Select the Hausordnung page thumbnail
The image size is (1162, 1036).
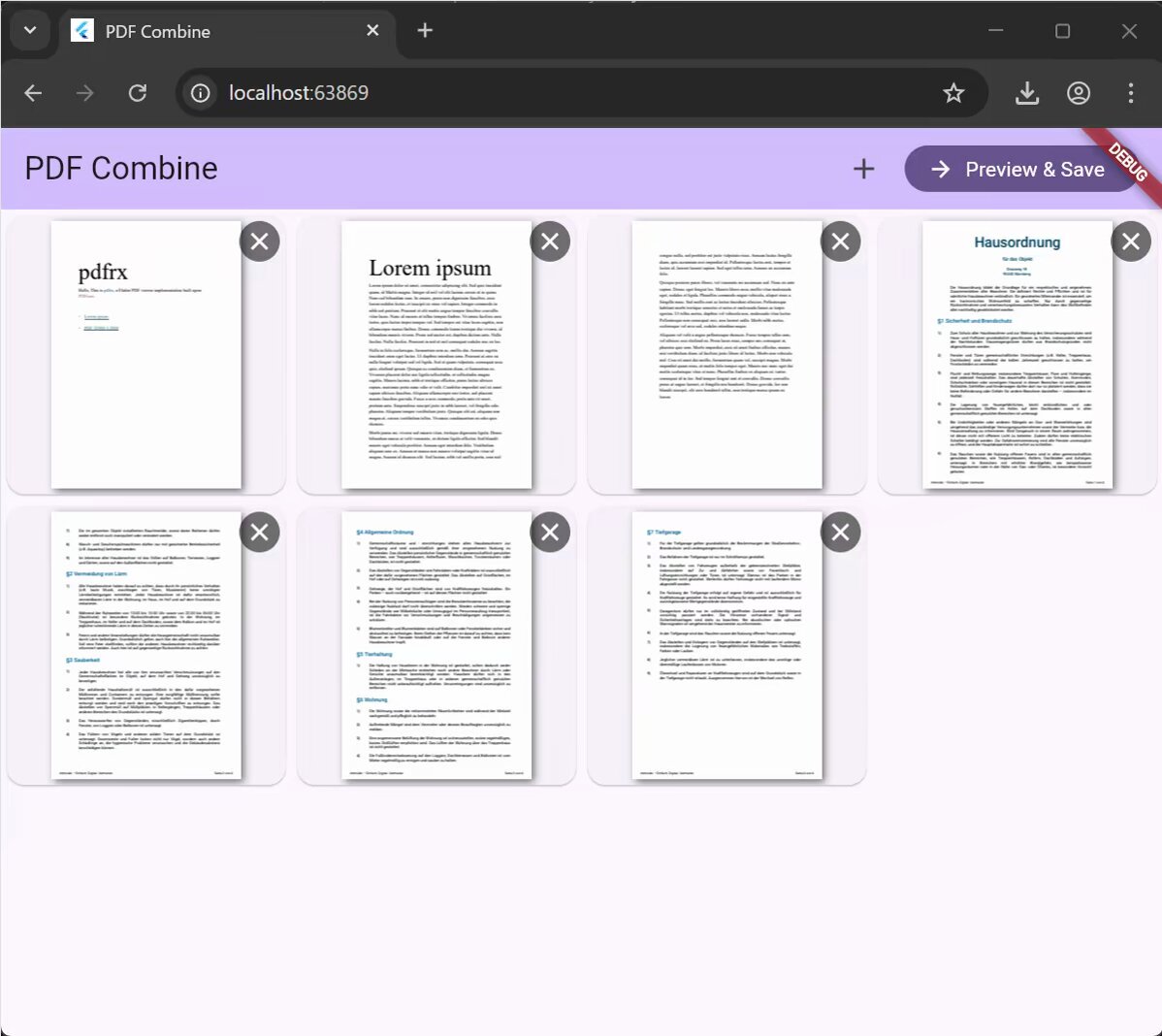pyautogui.click(x=1017, y=355)
